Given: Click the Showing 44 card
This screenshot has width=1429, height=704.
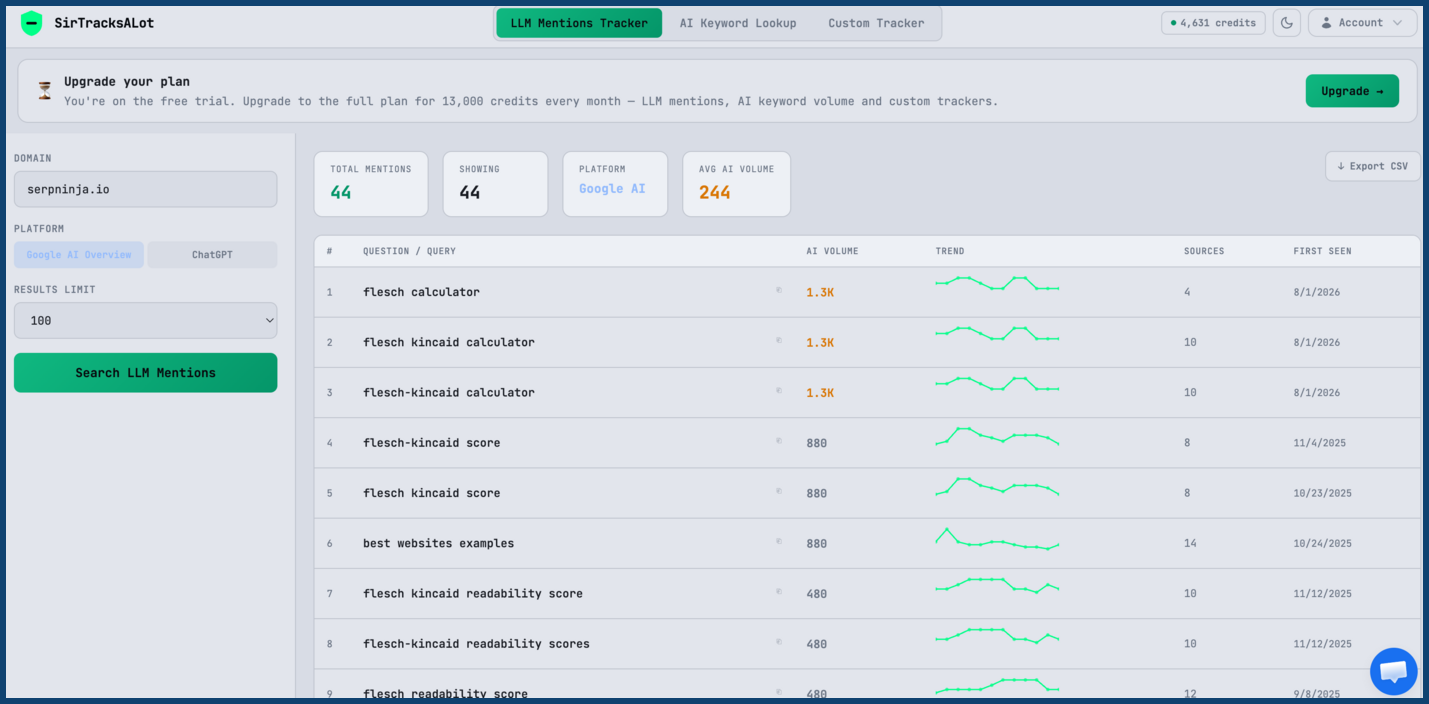Looking at the screenshot, I should (495, 184).
